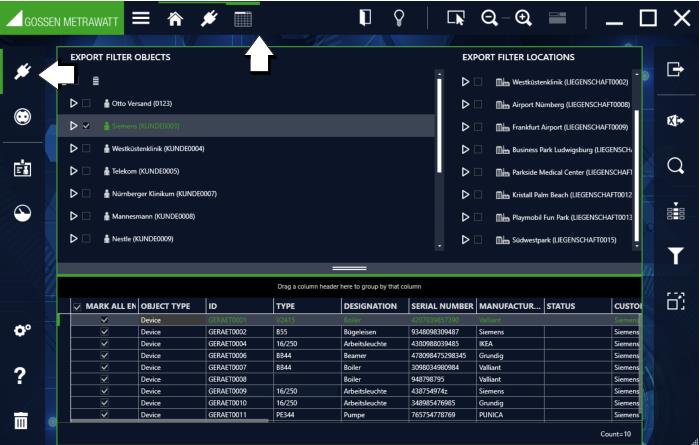
Task: Uncheck the Siemens customer checkbox
Action: (86, 126)
